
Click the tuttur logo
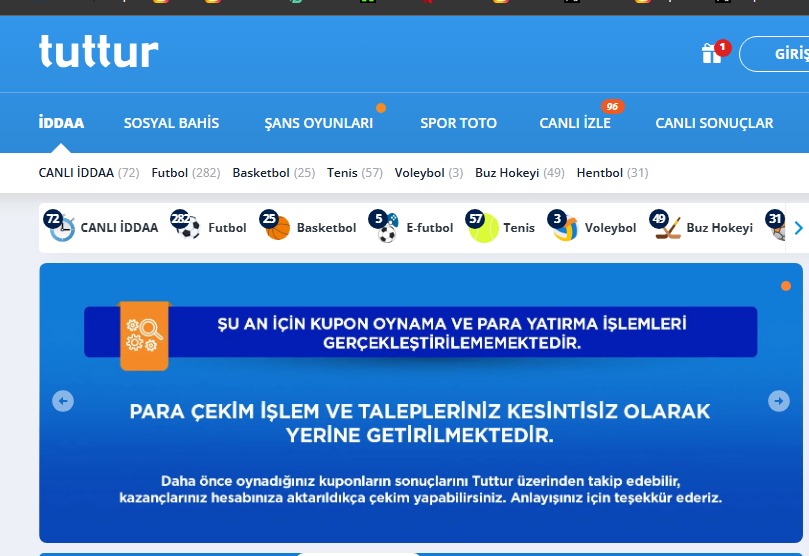(x=99, y=52)
